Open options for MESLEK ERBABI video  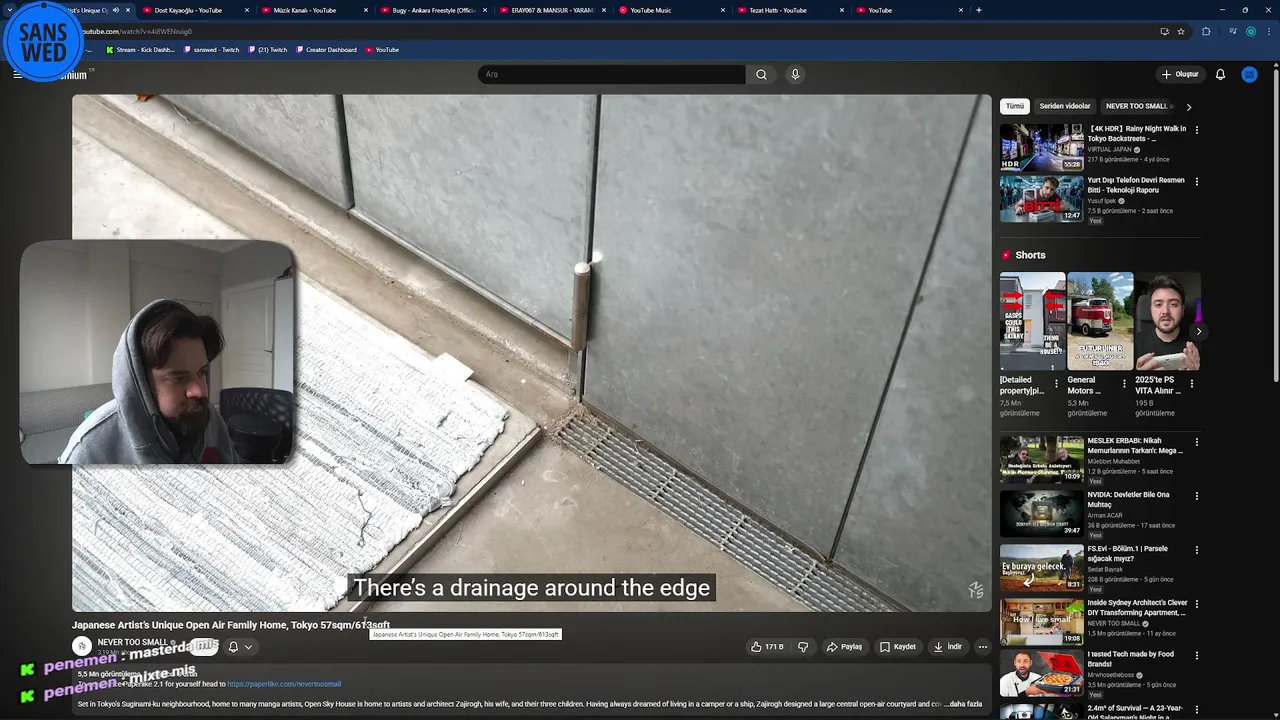point(1197,442)
